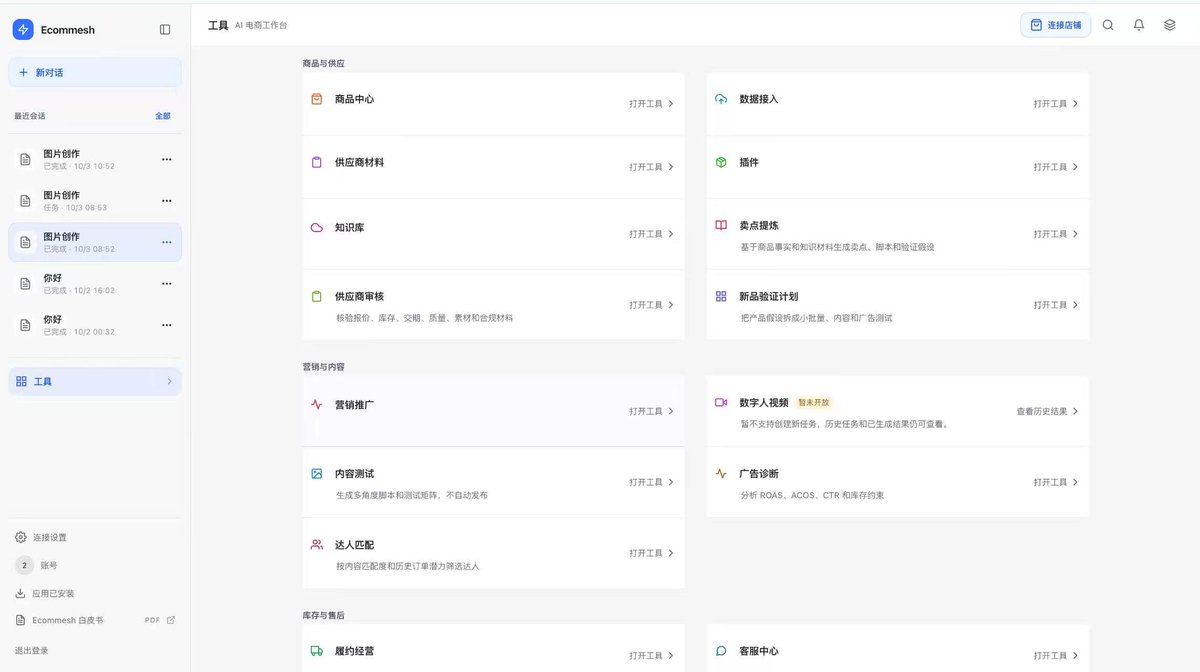Select the 图片创作 conversation from 10/3 10:52
Screen dimensions: 1200x672
(95, 159)
